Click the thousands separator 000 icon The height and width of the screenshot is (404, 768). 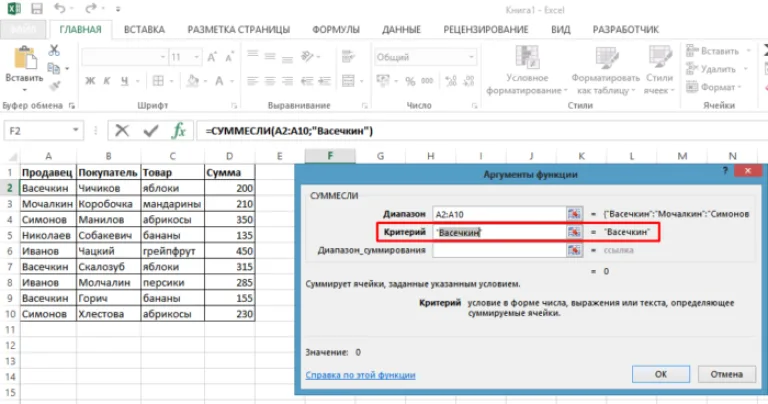point(427,81)
